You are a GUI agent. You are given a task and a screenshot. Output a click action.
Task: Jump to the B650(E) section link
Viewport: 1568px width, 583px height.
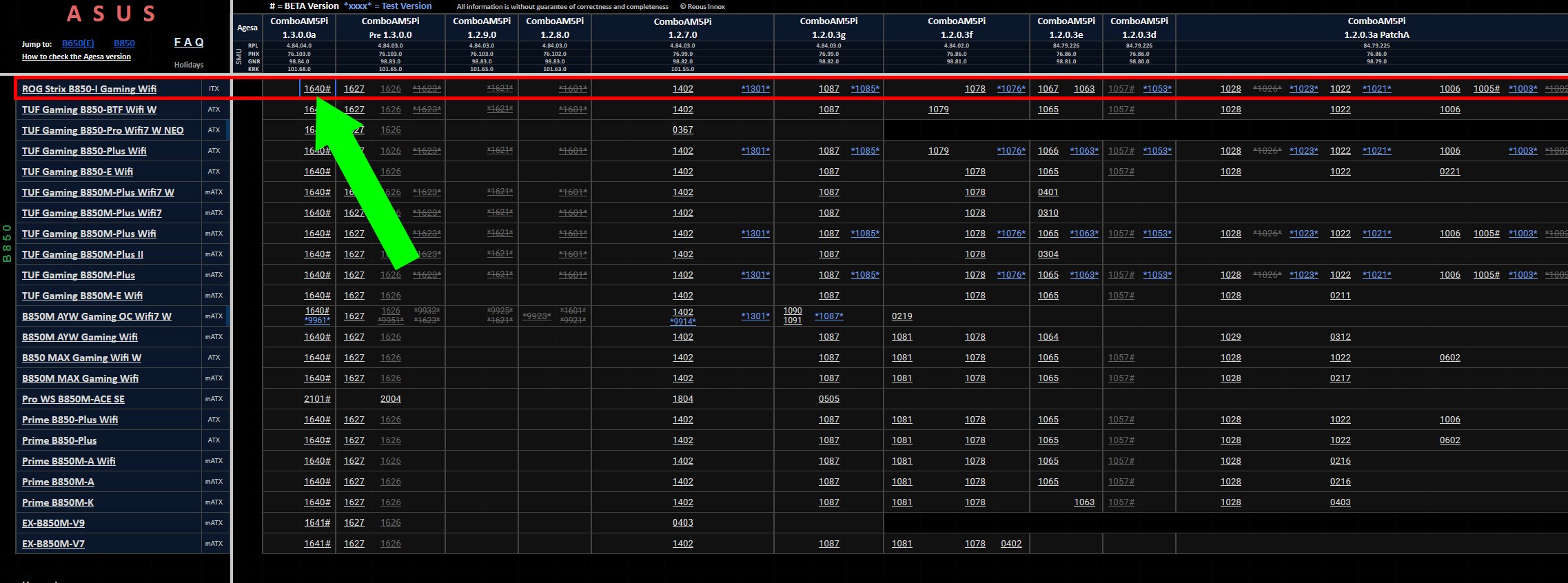tap(78, 43)
